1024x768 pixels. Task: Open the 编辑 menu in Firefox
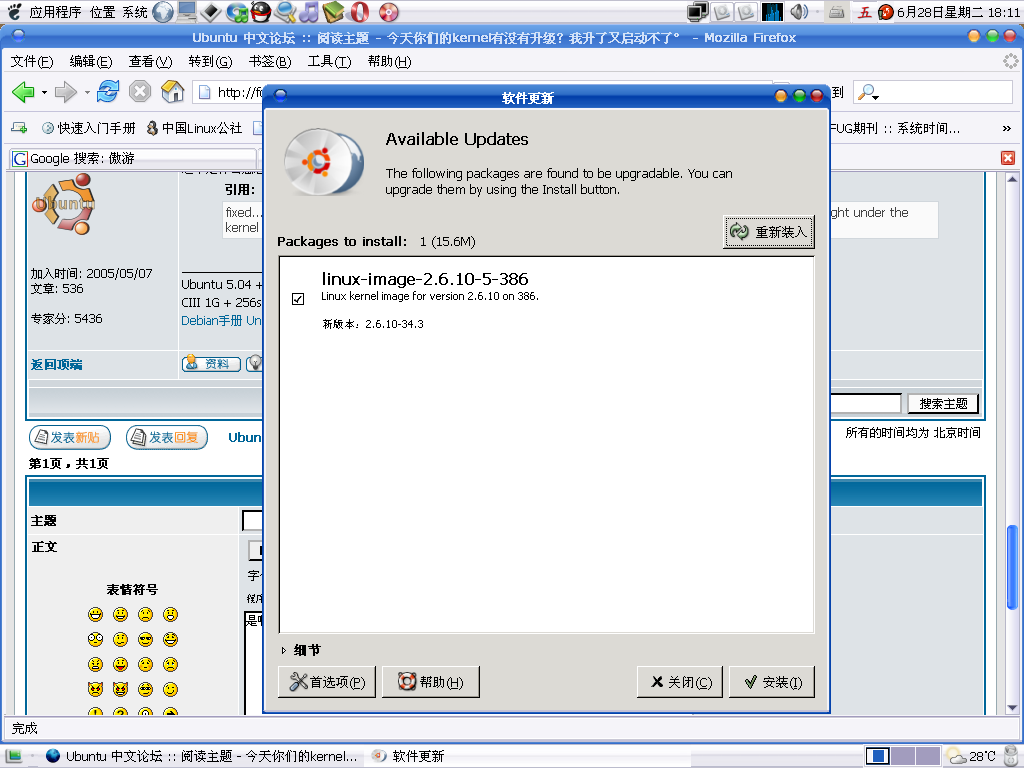pyautogui.click(x=91, y=61)
